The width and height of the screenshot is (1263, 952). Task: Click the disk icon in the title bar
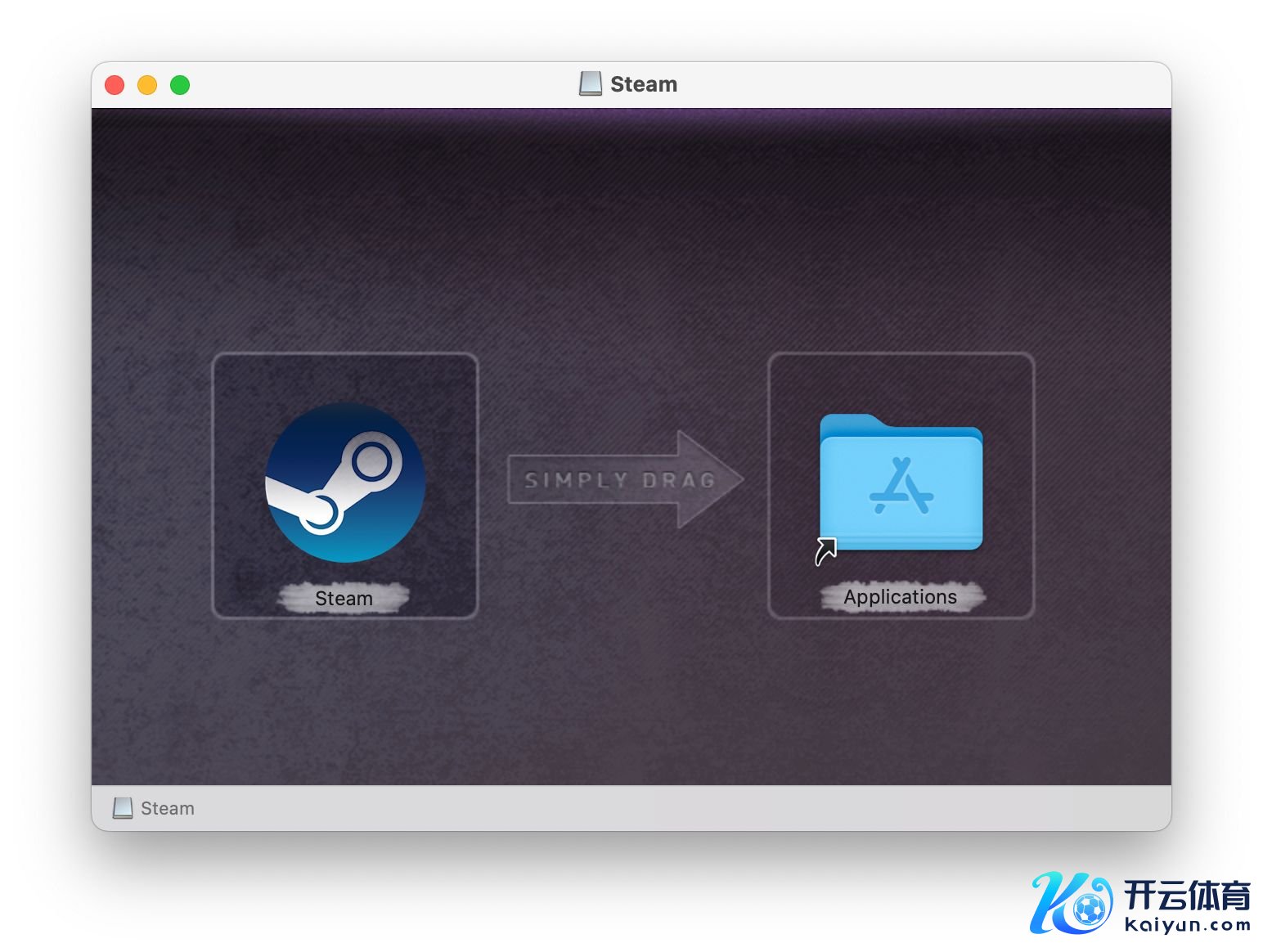590,84
